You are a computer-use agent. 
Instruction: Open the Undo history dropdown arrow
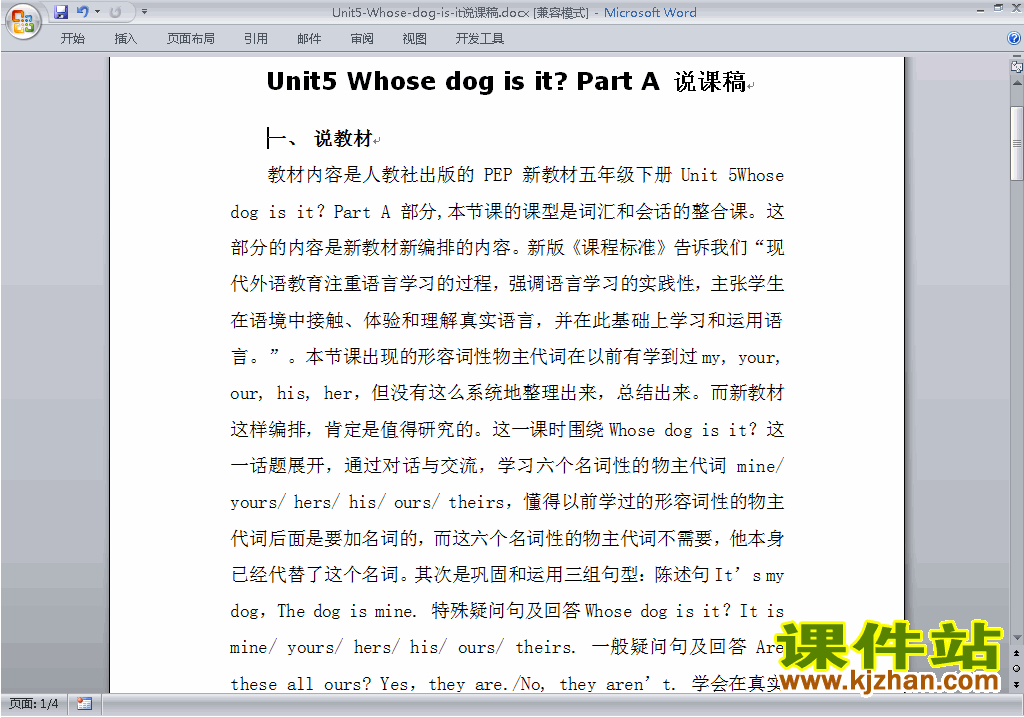[x=97, y=12]
